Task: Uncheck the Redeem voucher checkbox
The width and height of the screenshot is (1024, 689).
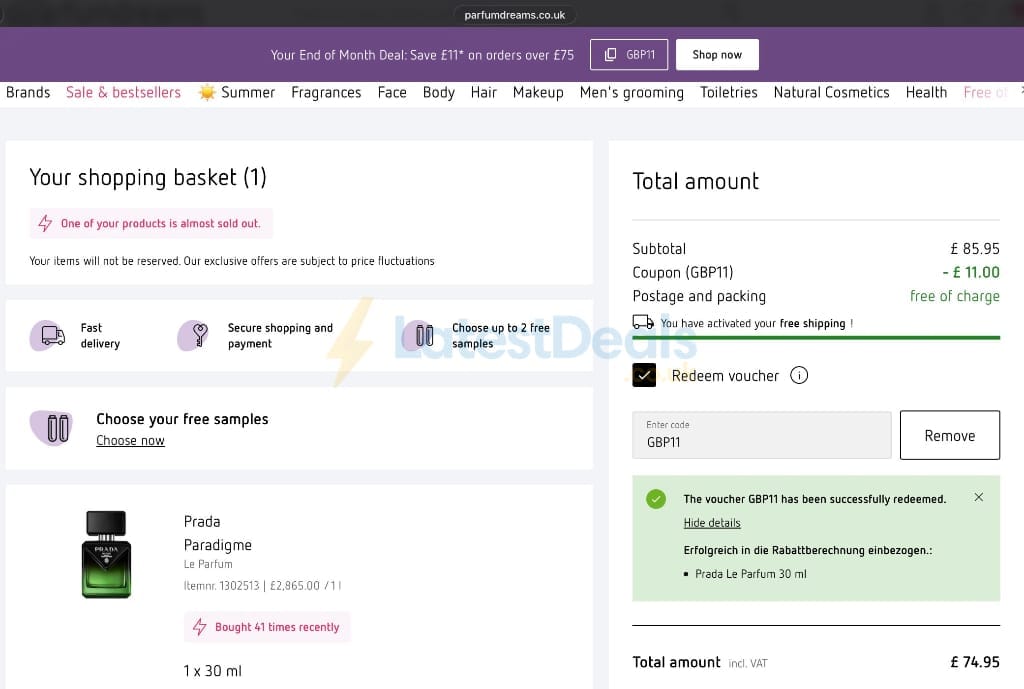Action: [x=644, y=375]
